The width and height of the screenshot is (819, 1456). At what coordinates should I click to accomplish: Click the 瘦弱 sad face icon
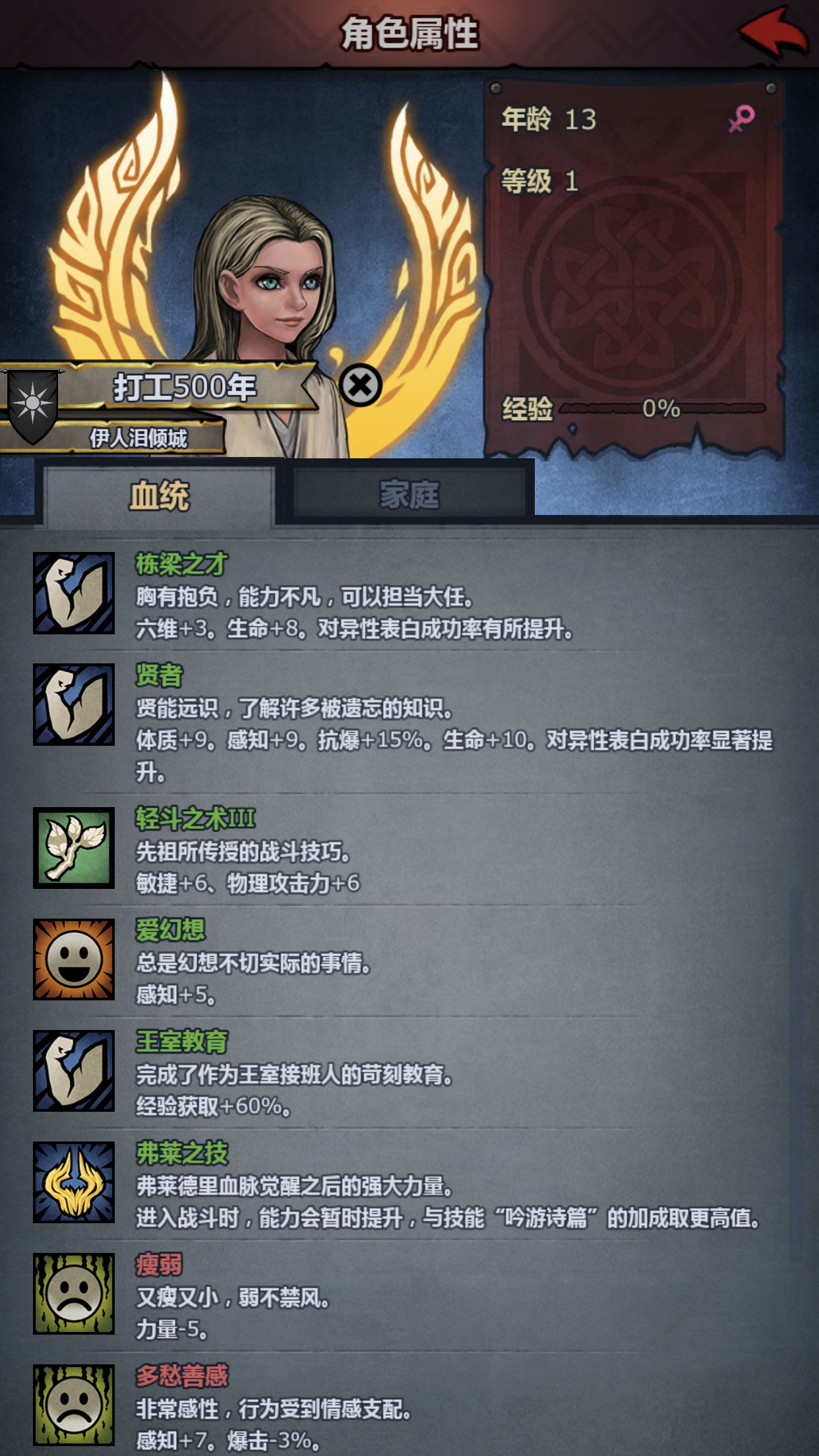tap(74, 1293)
